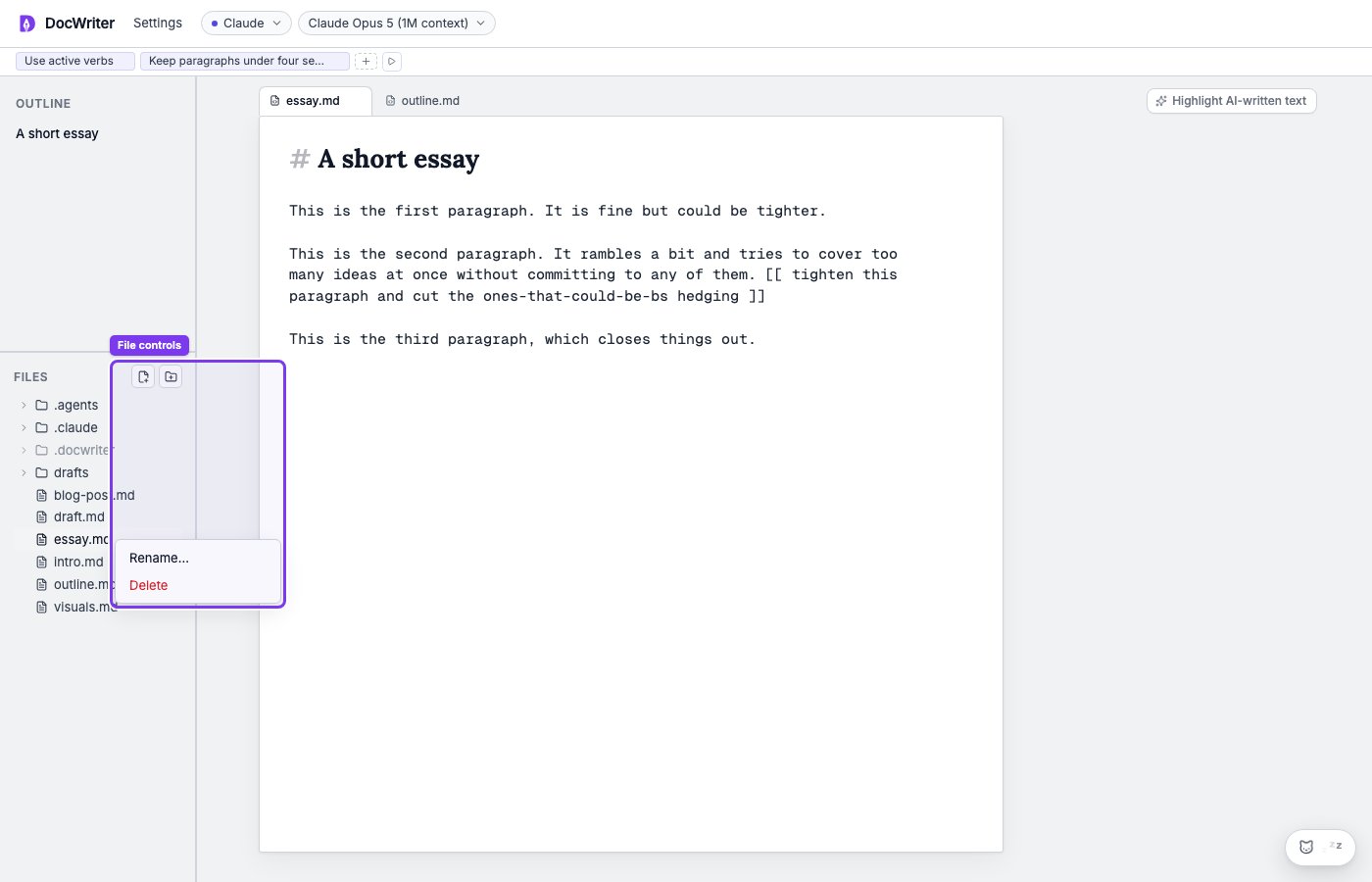Viewport: 1372px width, 882px height.
Task: Click the play icon next to rules
Action: point(391,61)
